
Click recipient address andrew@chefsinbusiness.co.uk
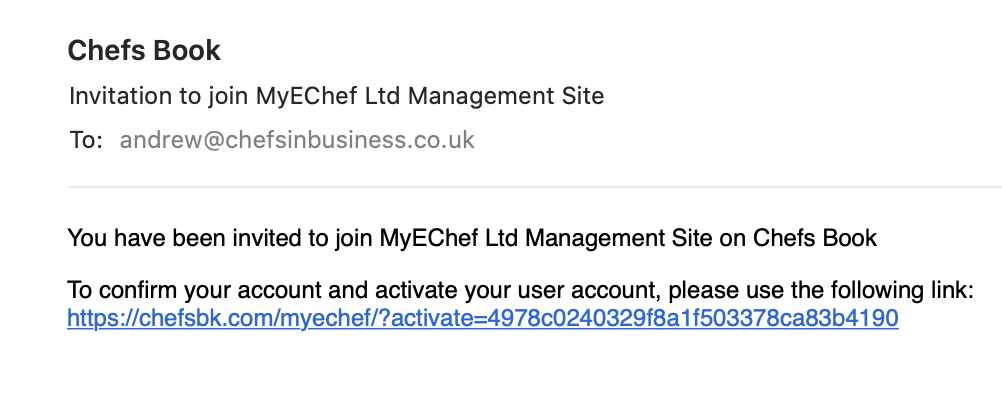(297, 140)
